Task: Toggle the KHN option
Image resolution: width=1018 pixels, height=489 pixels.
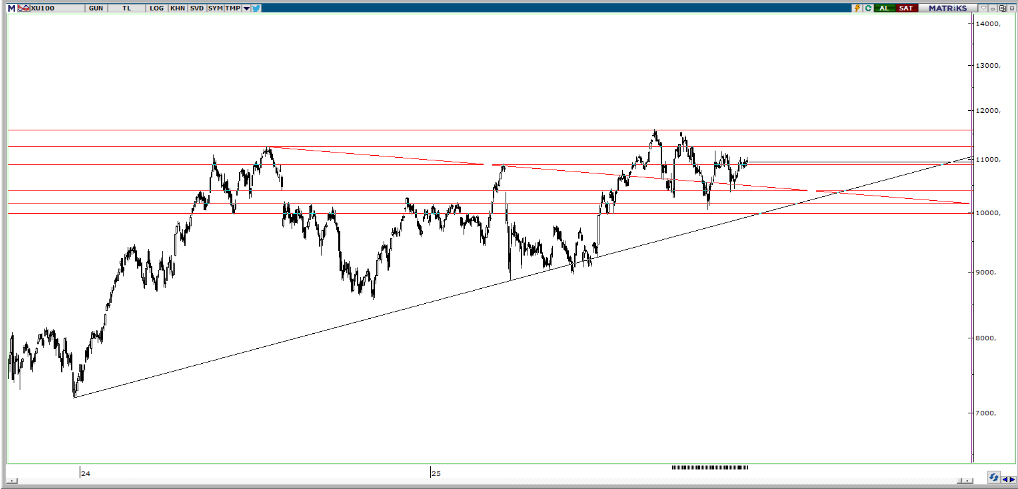Action: point(177,8)
